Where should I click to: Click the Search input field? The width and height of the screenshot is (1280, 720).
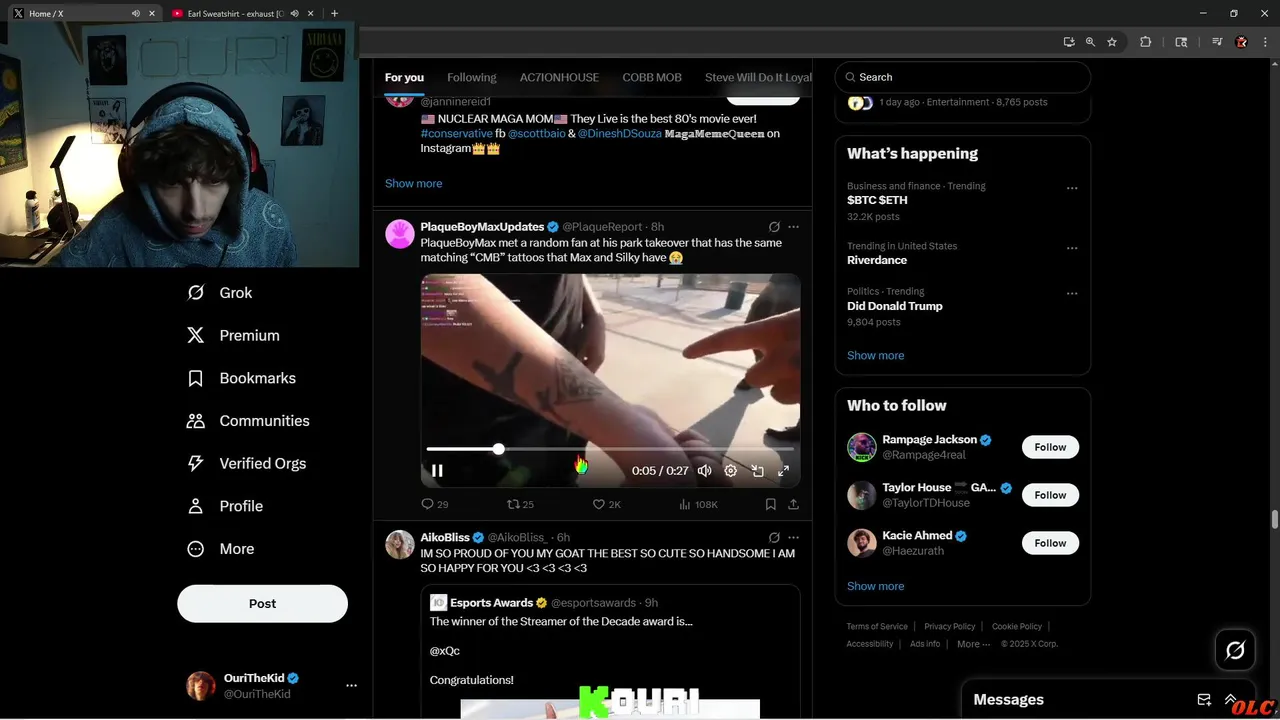(962, 77)
